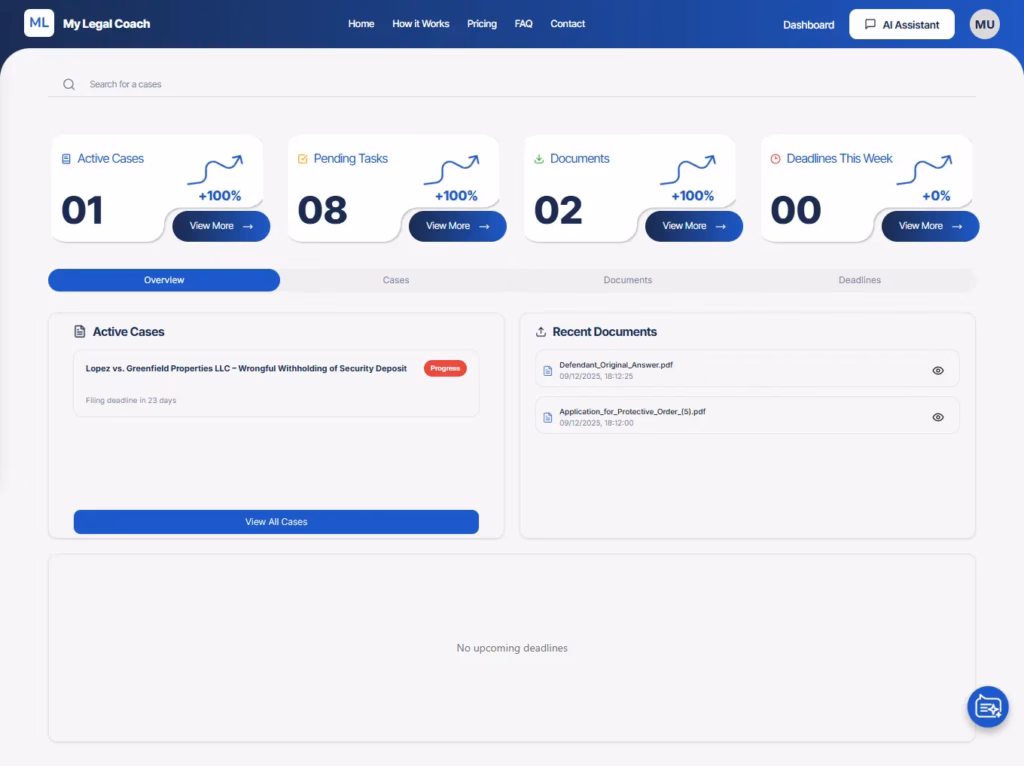Switch to the Documents tab
Image resolution: width=1024 pixels, height=766 pixels.
(627, 280)
